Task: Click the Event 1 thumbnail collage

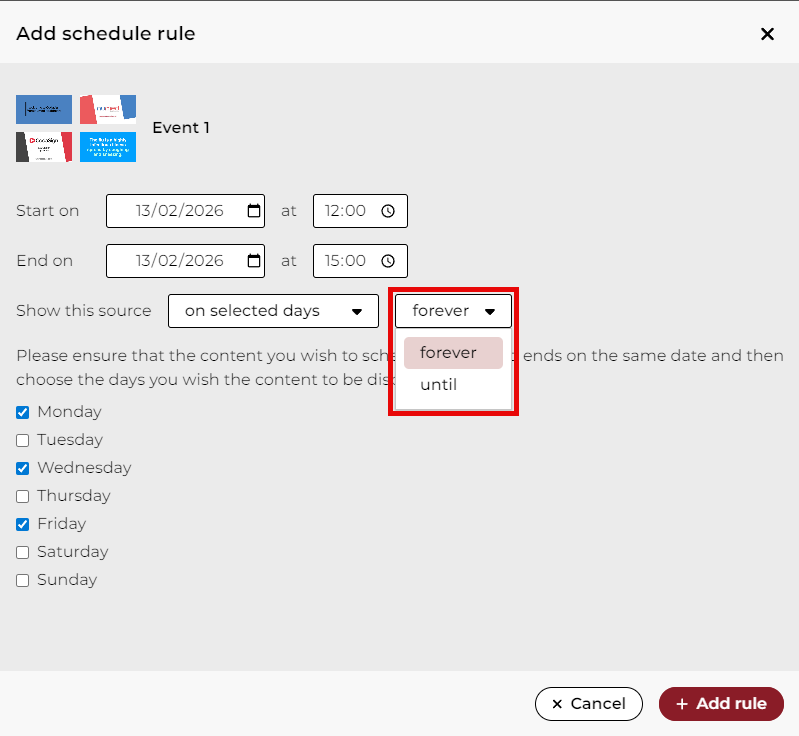Action: point(76,128)
